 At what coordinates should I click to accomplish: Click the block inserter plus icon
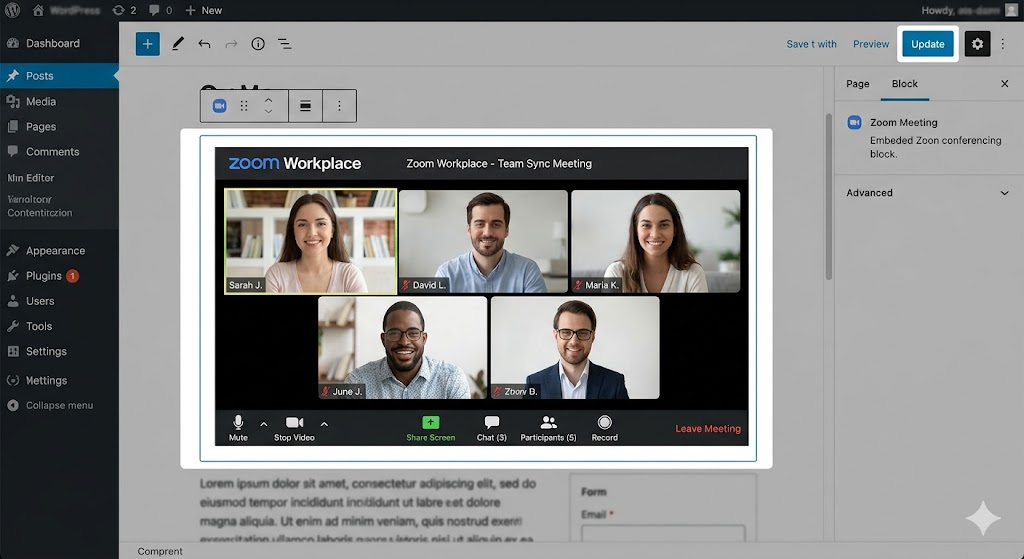coord(147,44)
